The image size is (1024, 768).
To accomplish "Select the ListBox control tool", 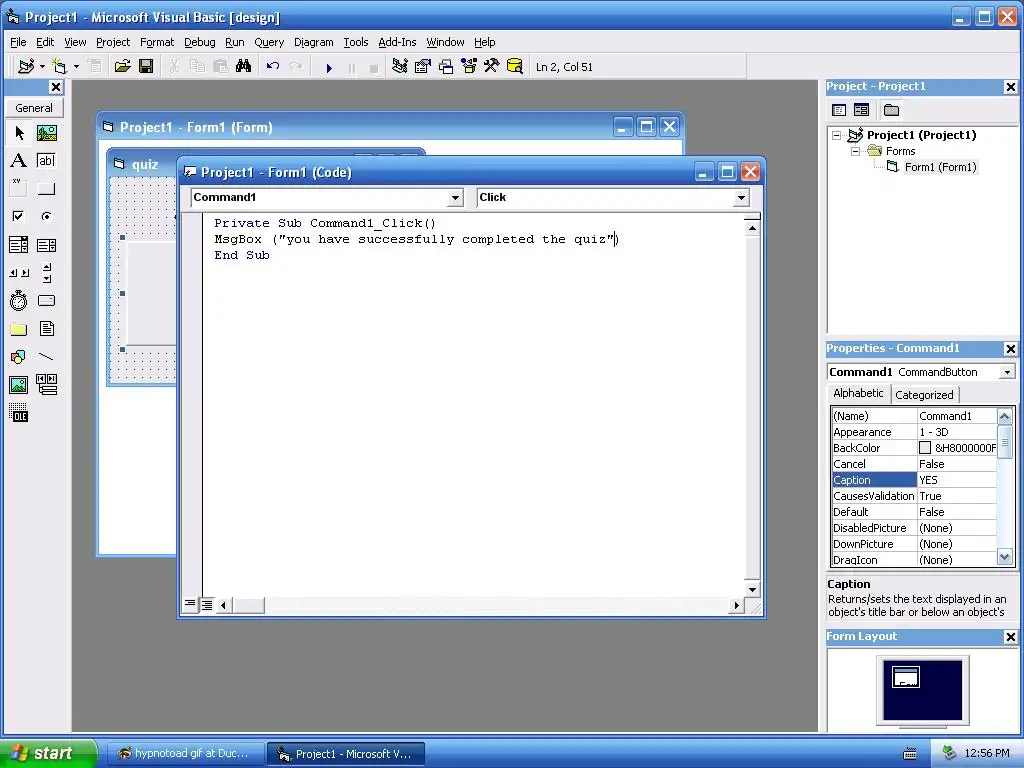I will pyautogui.click(x=46, y=245).
